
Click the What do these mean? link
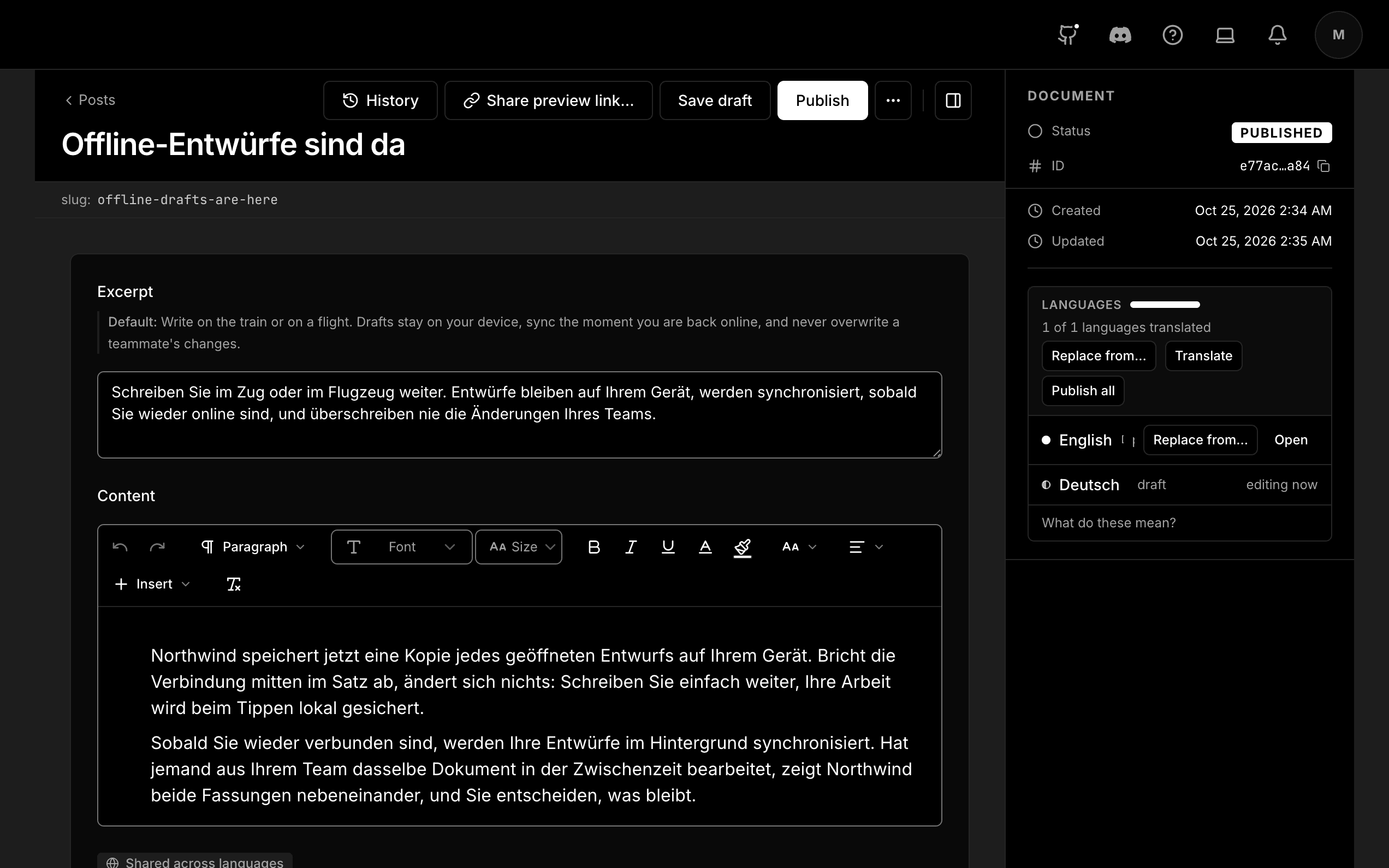[x=1108, y=523]
